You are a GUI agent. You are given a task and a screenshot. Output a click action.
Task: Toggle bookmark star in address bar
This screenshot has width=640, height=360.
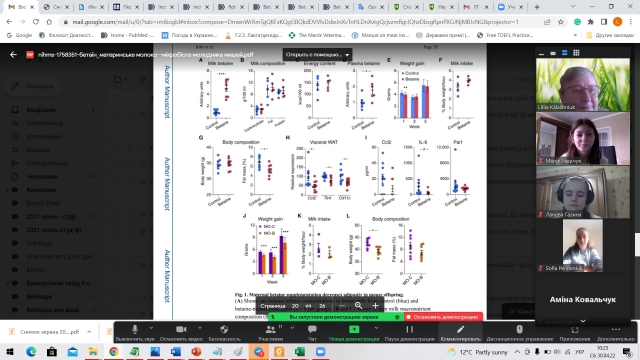[x=560, y=22]
